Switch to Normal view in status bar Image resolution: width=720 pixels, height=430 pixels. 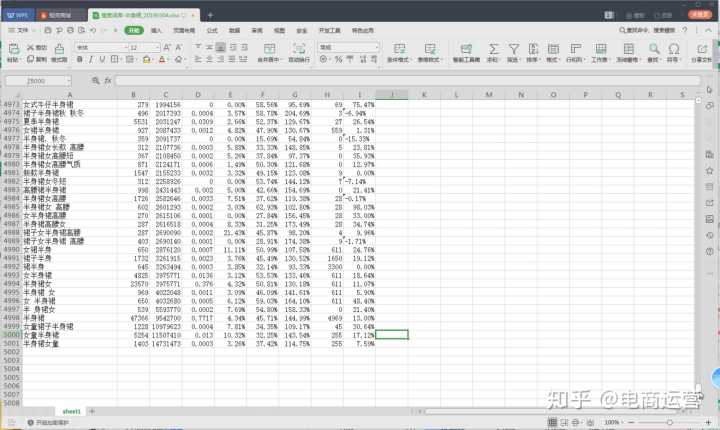coord(552,422)
